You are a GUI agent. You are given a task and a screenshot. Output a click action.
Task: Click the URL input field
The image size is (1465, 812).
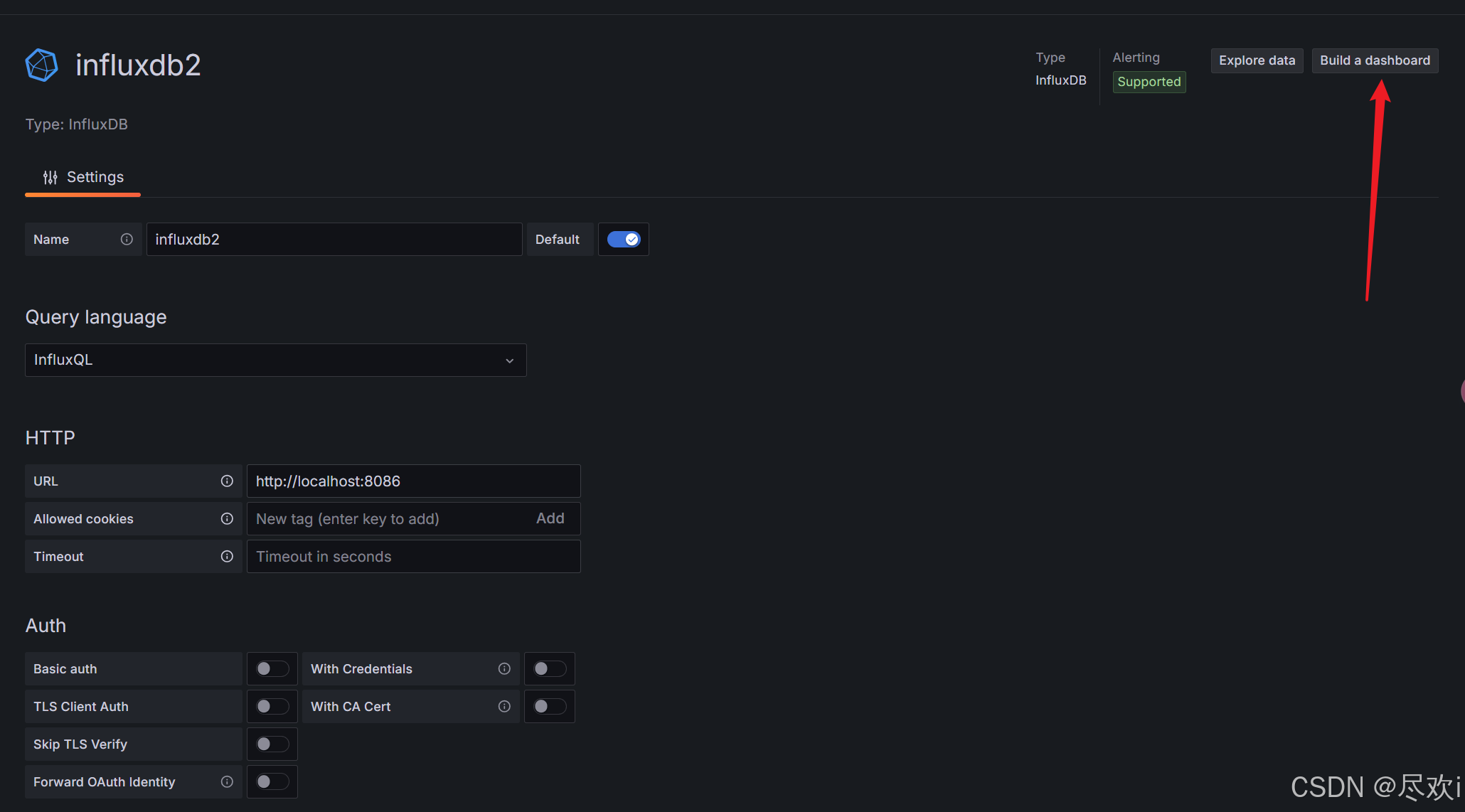(x=413, y=481)
